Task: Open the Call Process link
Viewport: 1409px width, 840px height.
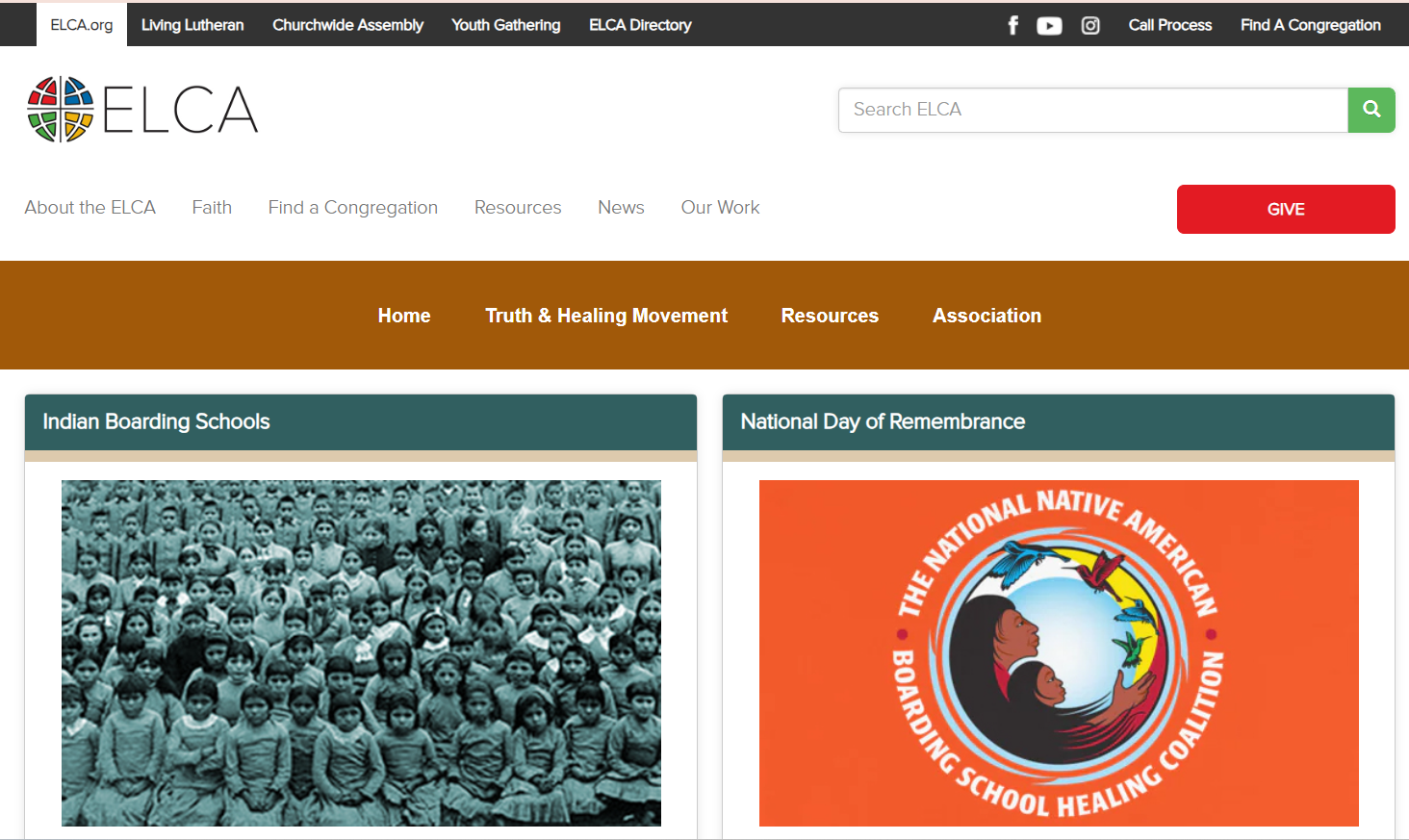Action: [x=1170, y=25]
